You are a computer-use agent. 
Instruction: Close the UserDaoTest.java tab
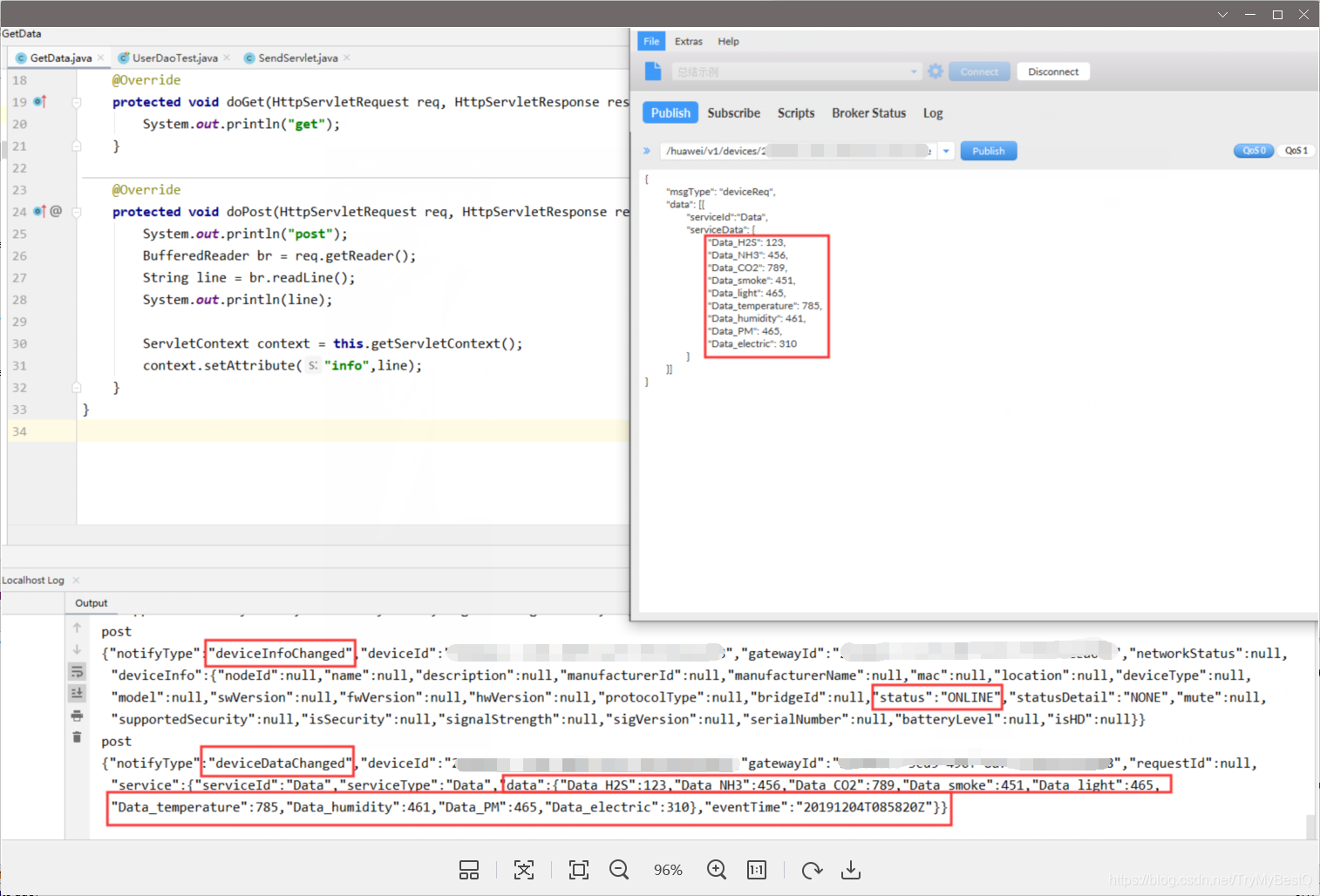click(227, 58)
